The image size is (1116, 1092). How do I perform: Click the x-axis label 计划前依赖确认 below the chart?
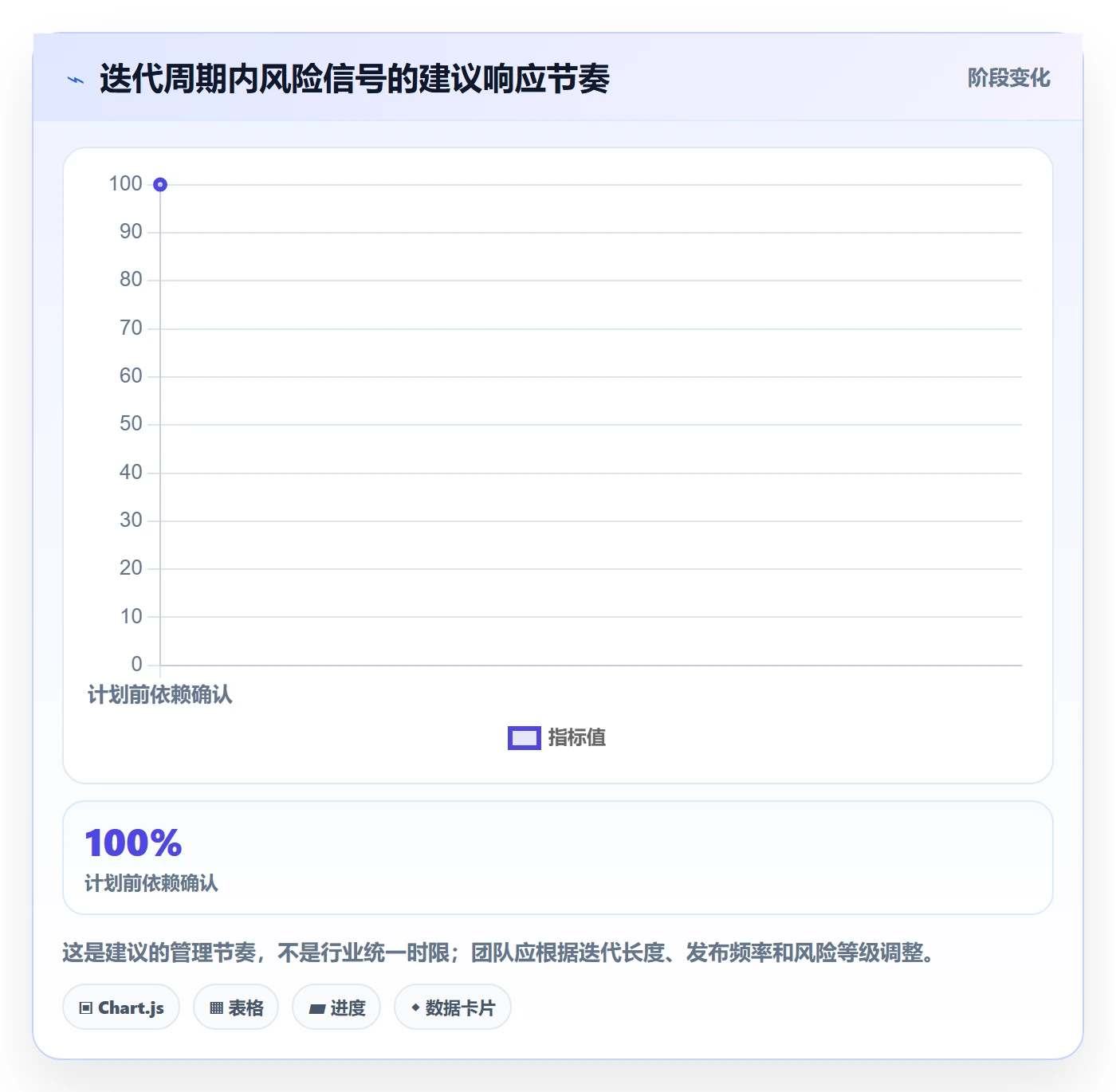pos(160,695)
